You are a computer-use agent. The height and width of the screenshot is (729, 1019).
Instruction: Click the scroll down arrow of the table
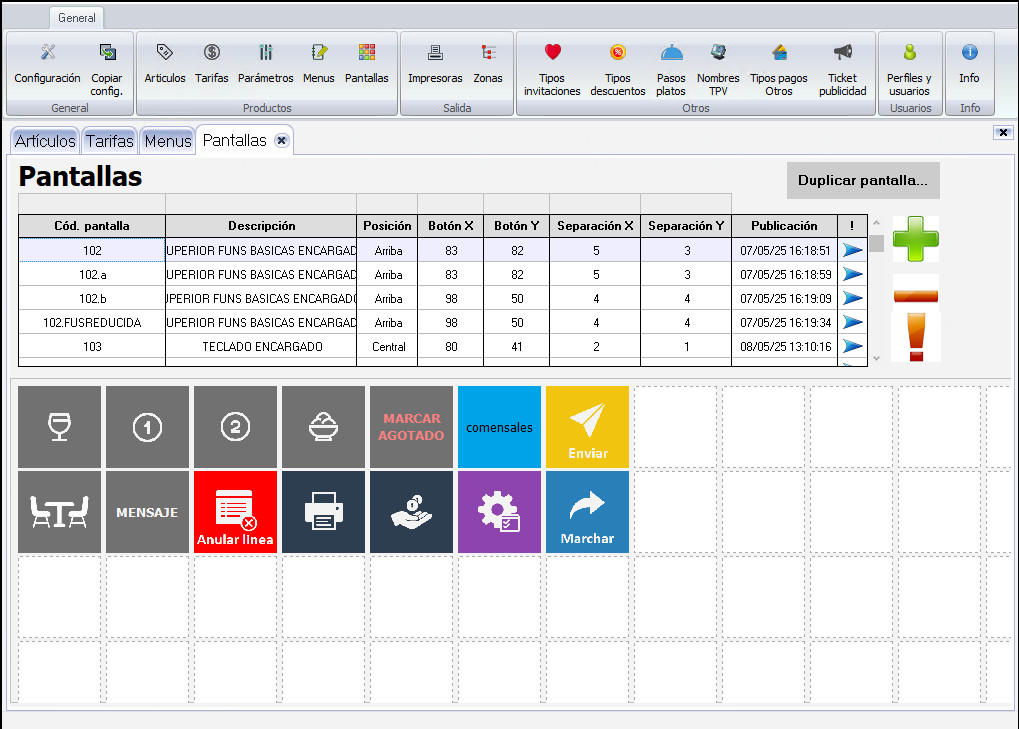(x=876, y=359)
